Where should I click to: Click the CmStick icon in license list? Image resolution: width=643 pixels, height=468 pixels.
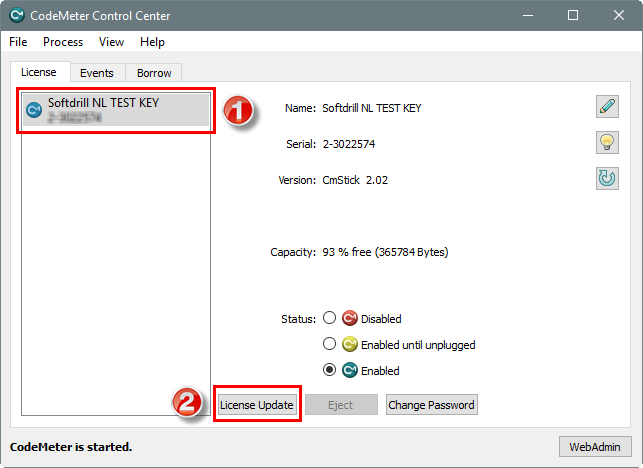(x=34, y=110)
